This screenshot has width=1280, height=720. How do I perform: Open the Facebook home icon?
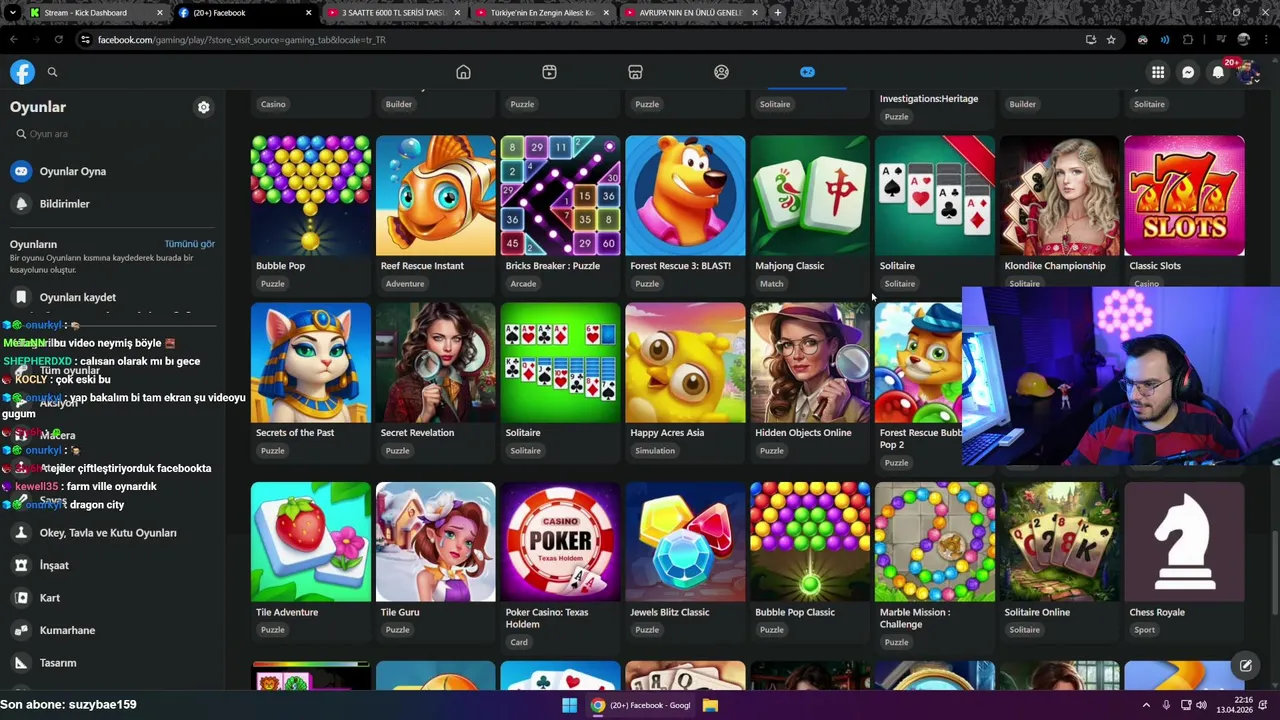pyautogui.click(x=463, y=72)
